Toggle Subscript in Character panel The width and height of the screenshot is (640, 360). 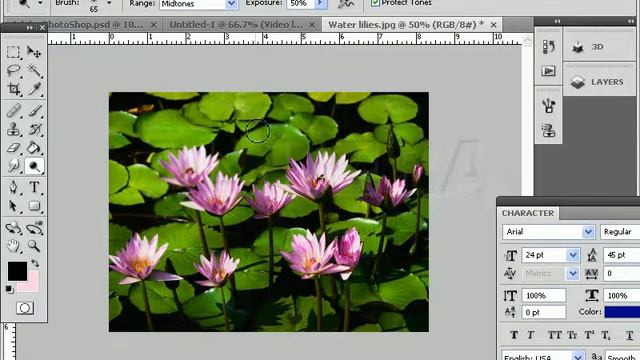coord(606,335)
